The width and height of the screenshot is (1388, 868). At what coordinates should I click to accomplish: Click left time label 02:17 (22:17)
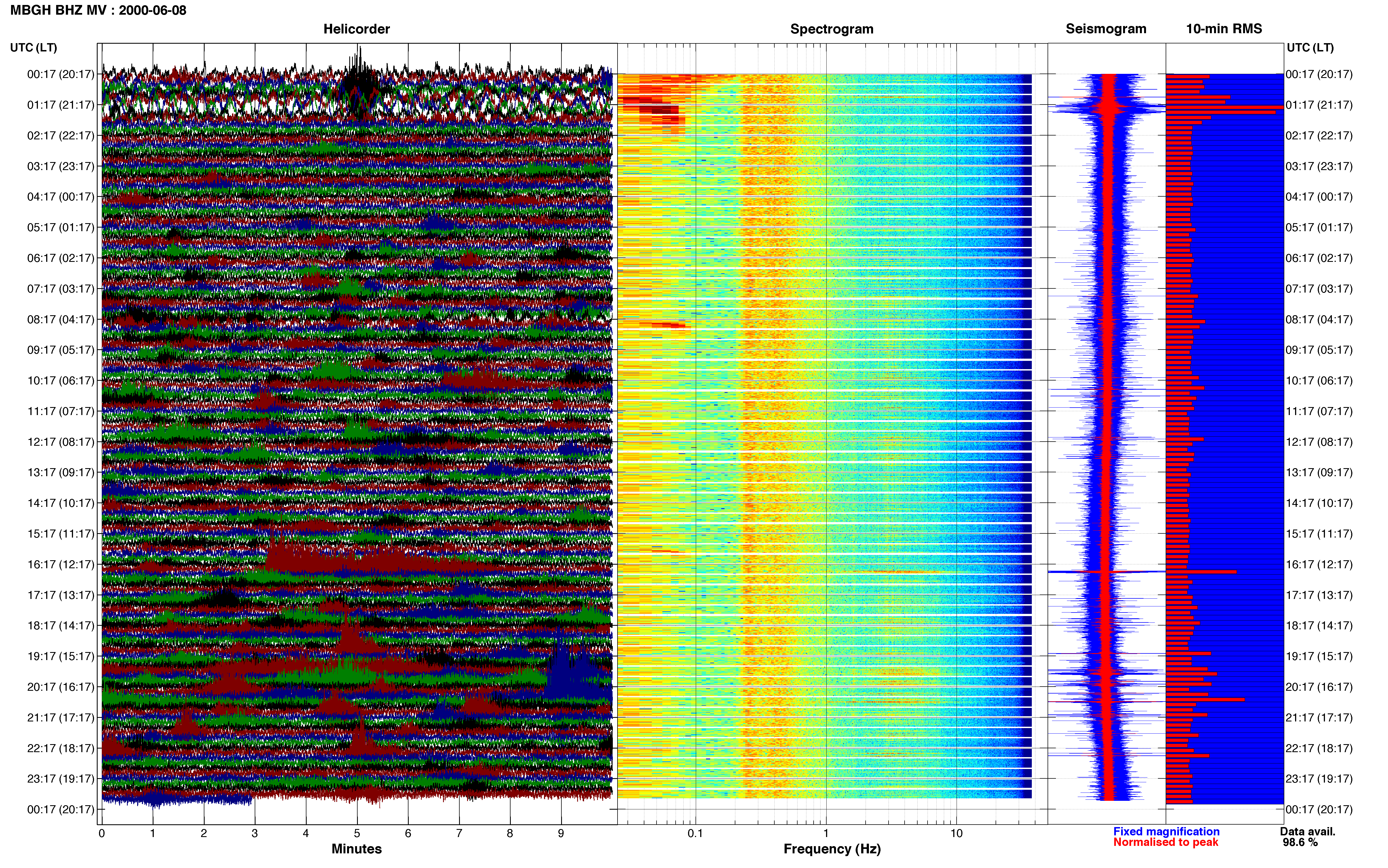pos(61,135)
